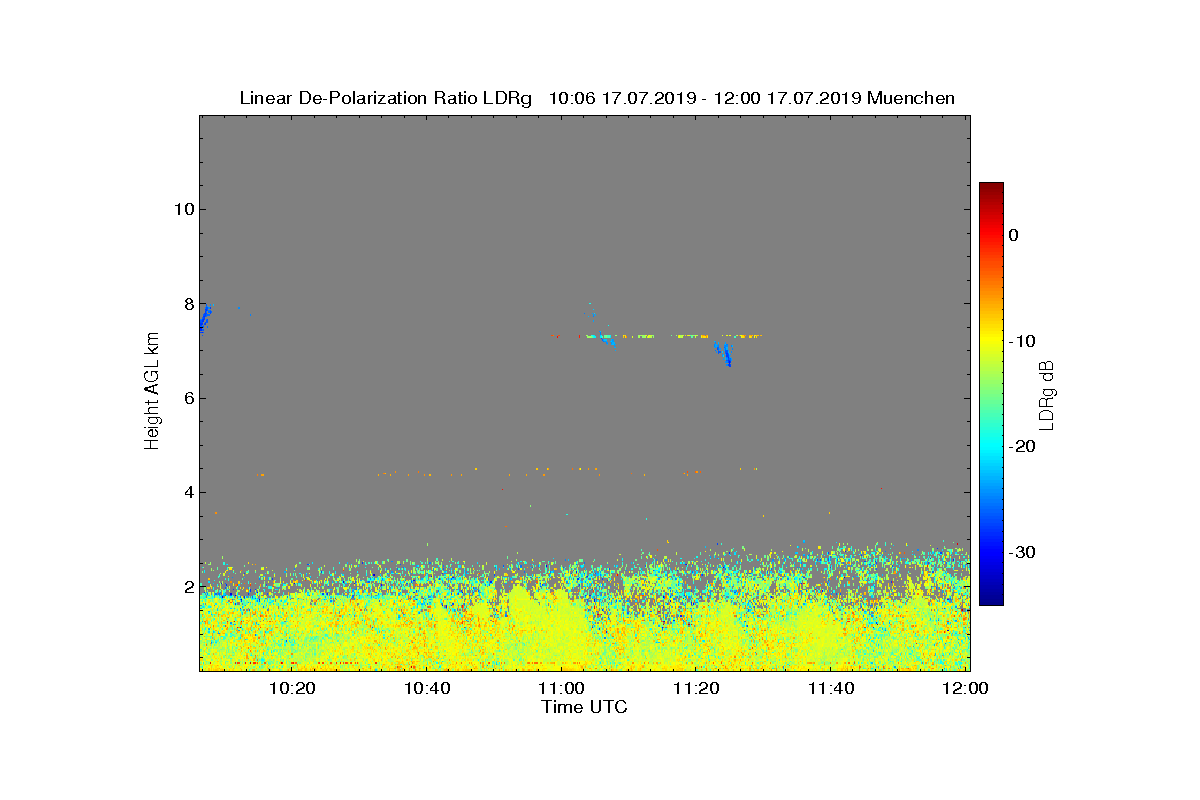
Task: Click the blue cloud streak near 11:25
Action: pyautogui.click(x=723, y=354)
